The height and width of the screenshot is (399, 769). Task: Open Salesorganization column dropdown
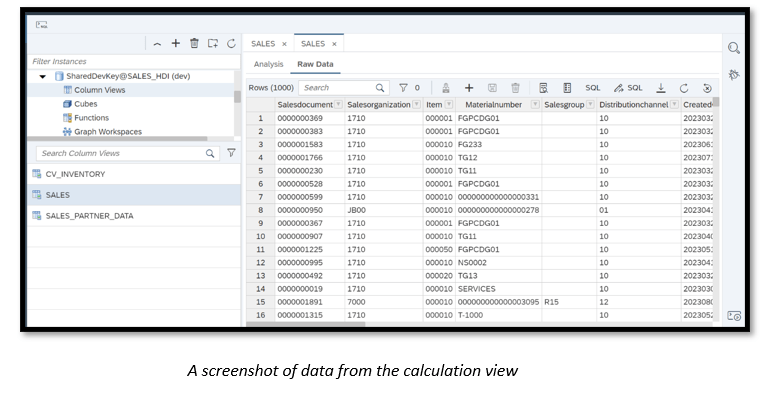(416, 104)
